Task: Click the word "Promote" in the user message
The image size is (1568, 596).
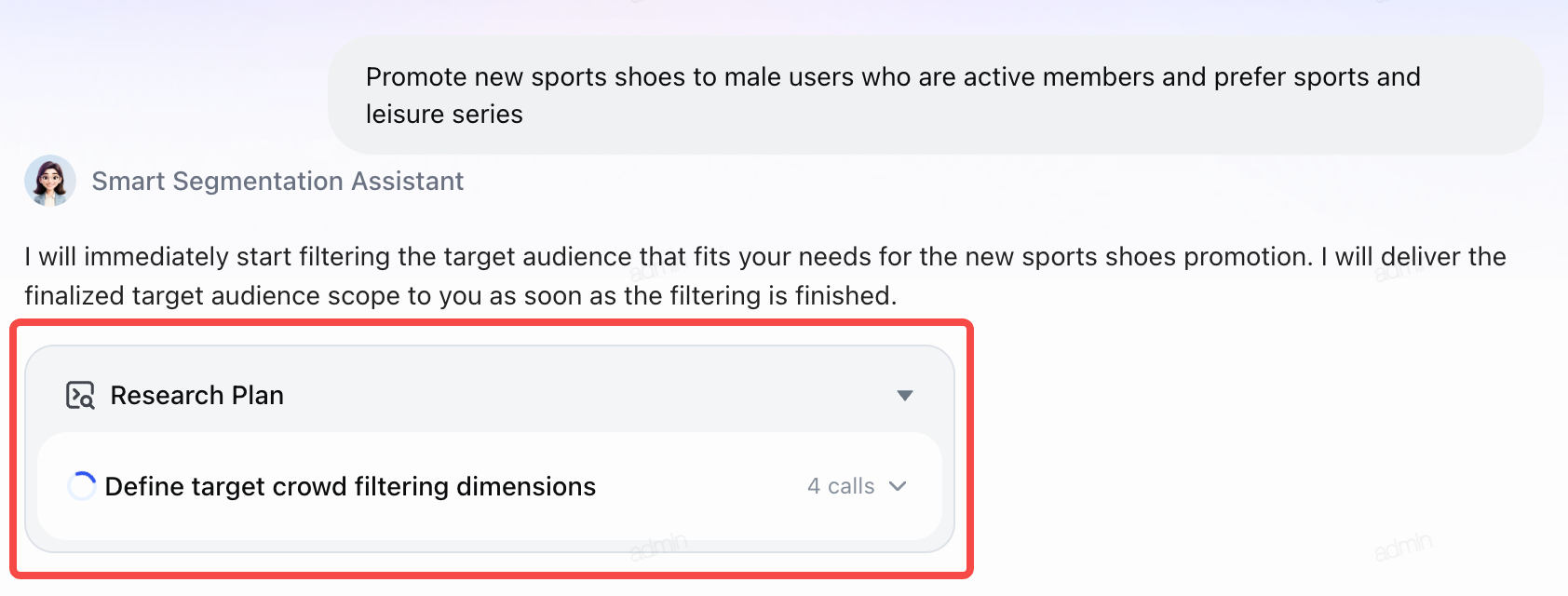Action: (416, 76)
